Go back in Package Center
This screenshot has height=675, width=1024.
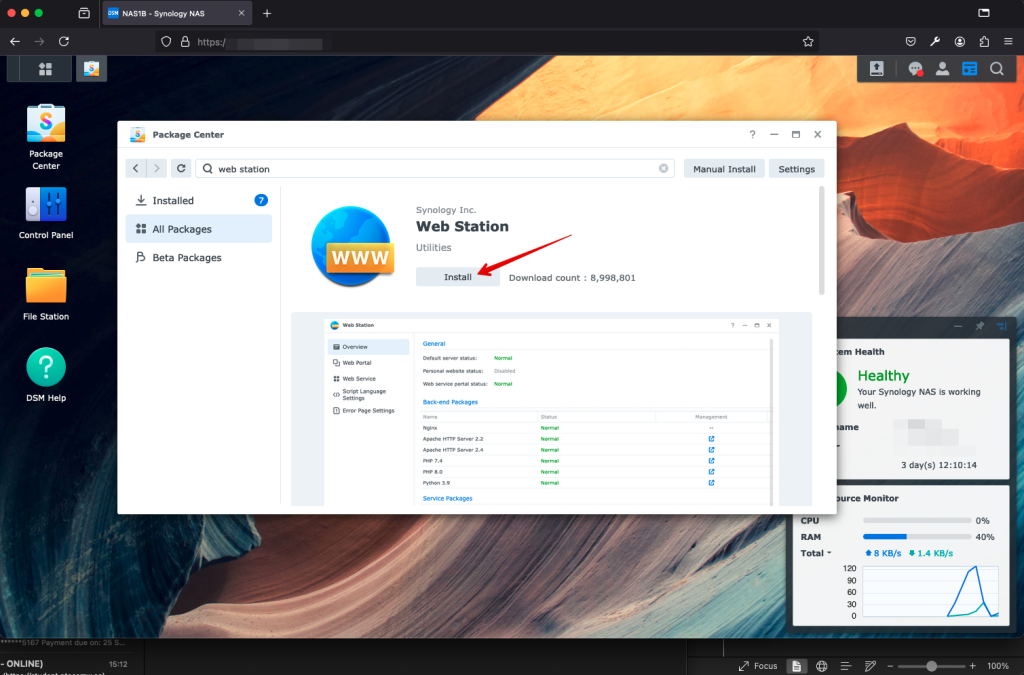pyautogui.click(x=136, y=168)
